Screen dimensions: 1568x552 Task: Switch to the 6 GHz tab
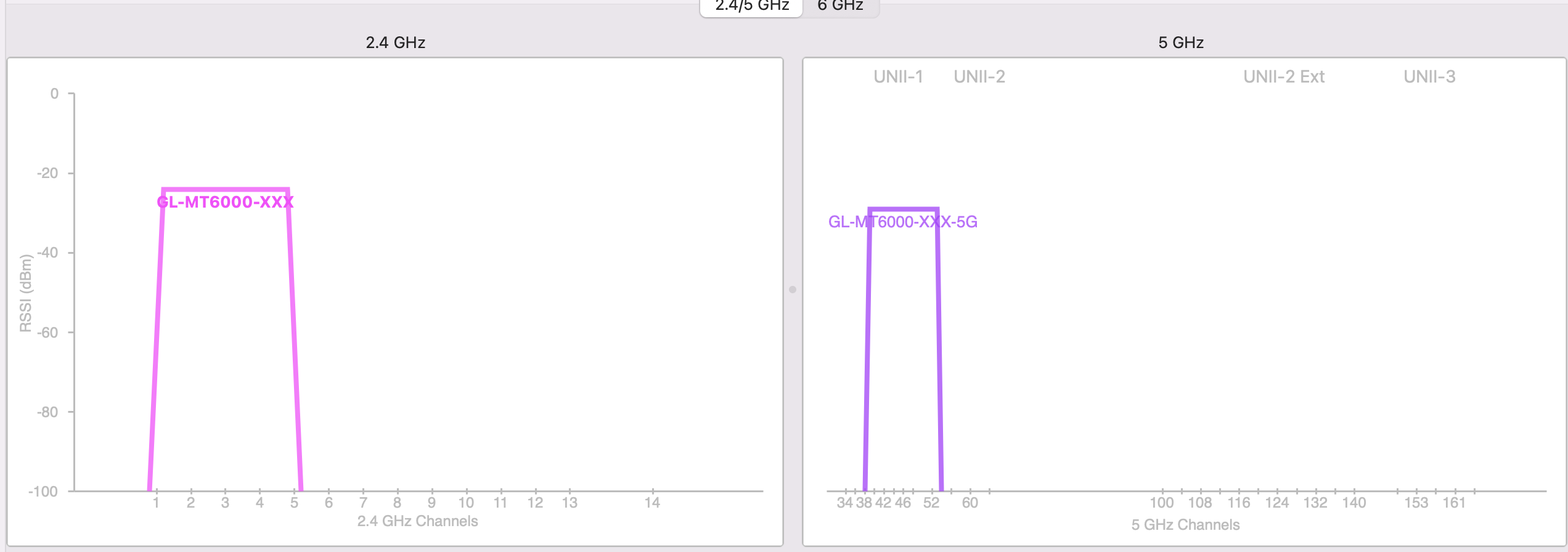840,6
